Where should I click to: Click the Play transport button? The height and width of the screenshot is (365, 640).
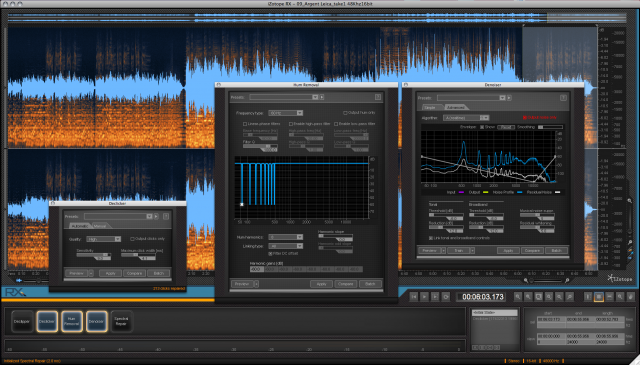pyautogui.click(x=424, y=297)
